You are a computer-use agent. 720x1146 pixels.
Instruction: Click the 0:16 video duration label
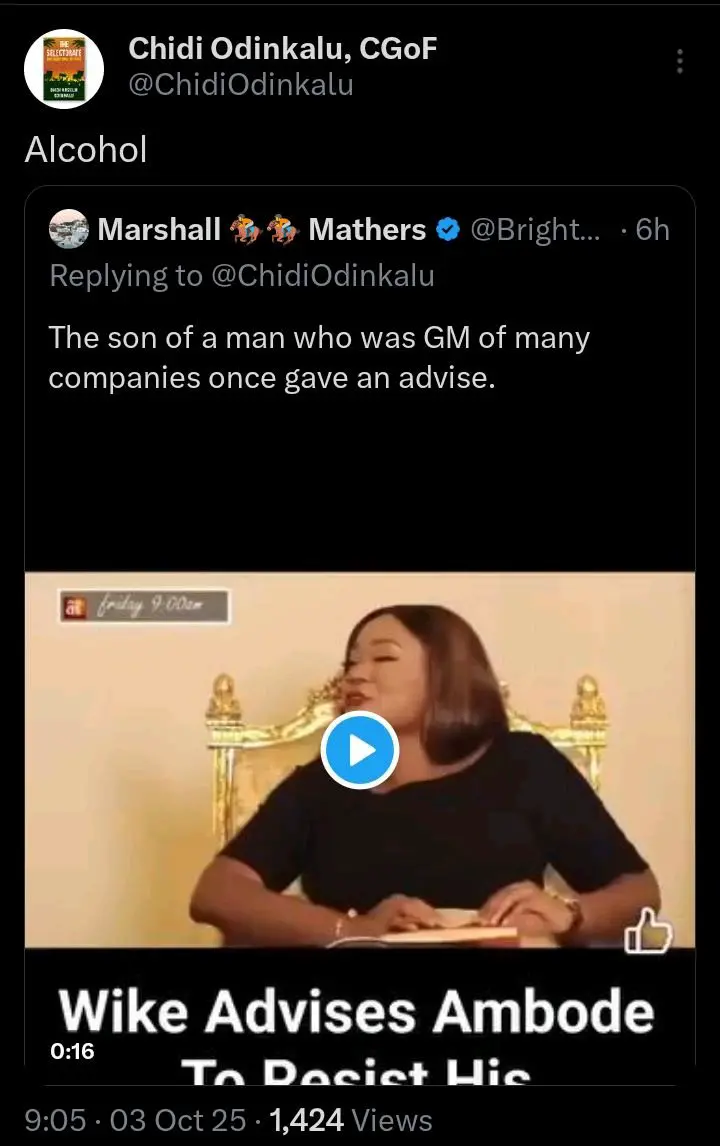coord(70,1051)
